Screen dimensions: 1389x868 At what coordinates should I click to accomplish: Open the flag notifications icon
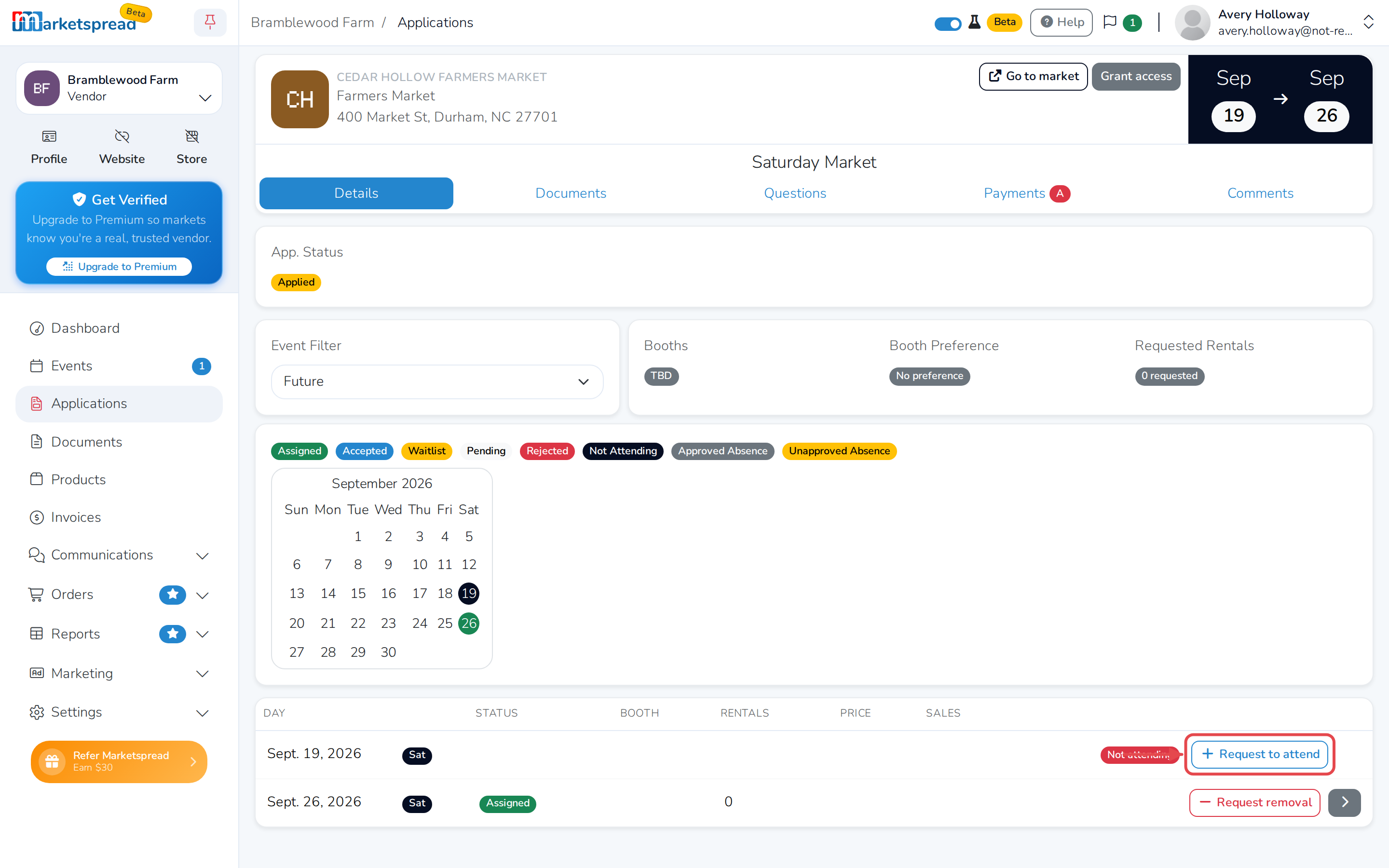[x=1110, y=22]
